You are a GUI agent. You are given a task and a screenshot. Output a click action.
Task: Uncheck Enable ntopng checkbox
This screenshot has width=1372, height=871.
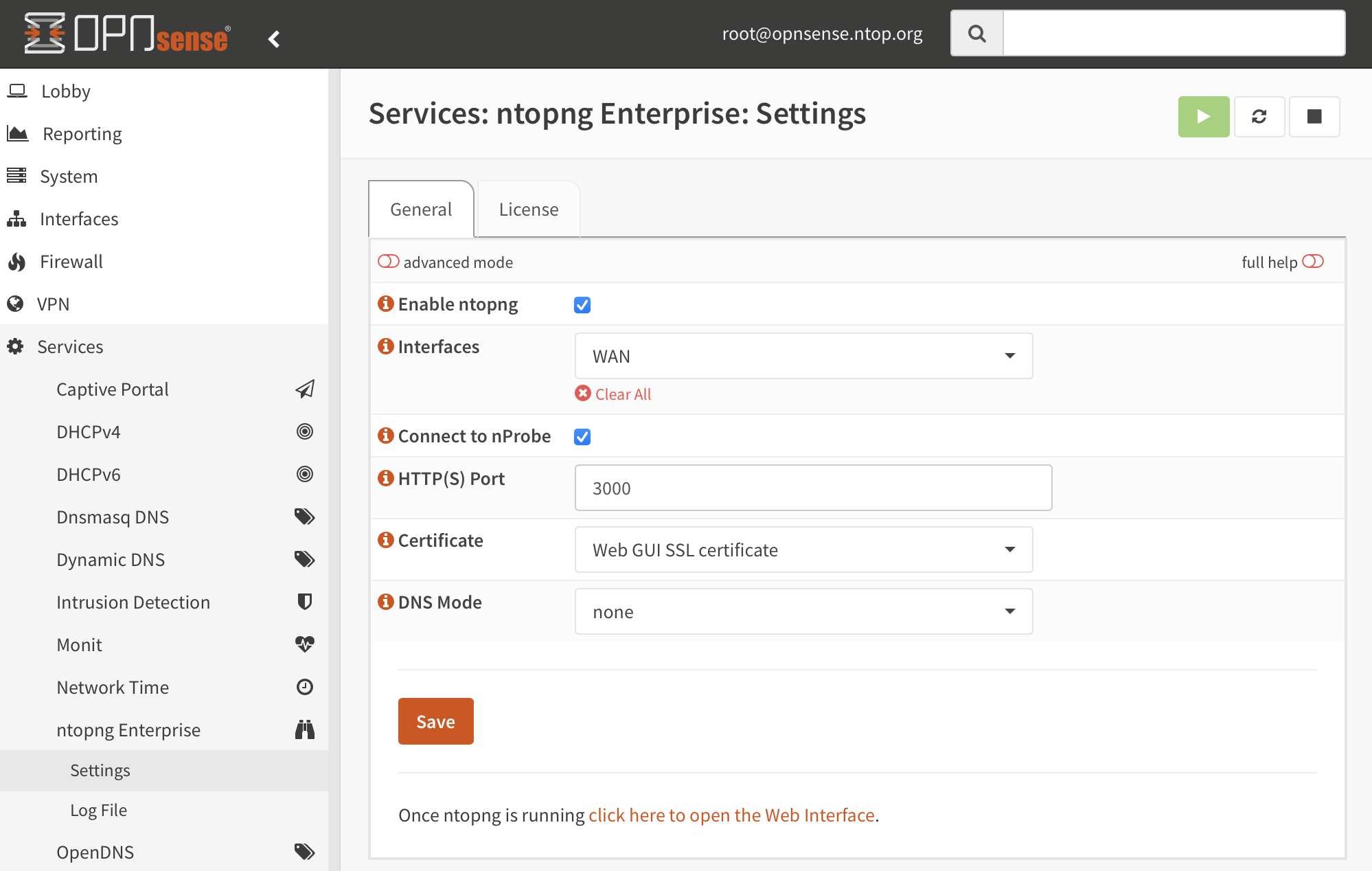tap(582, 304)
